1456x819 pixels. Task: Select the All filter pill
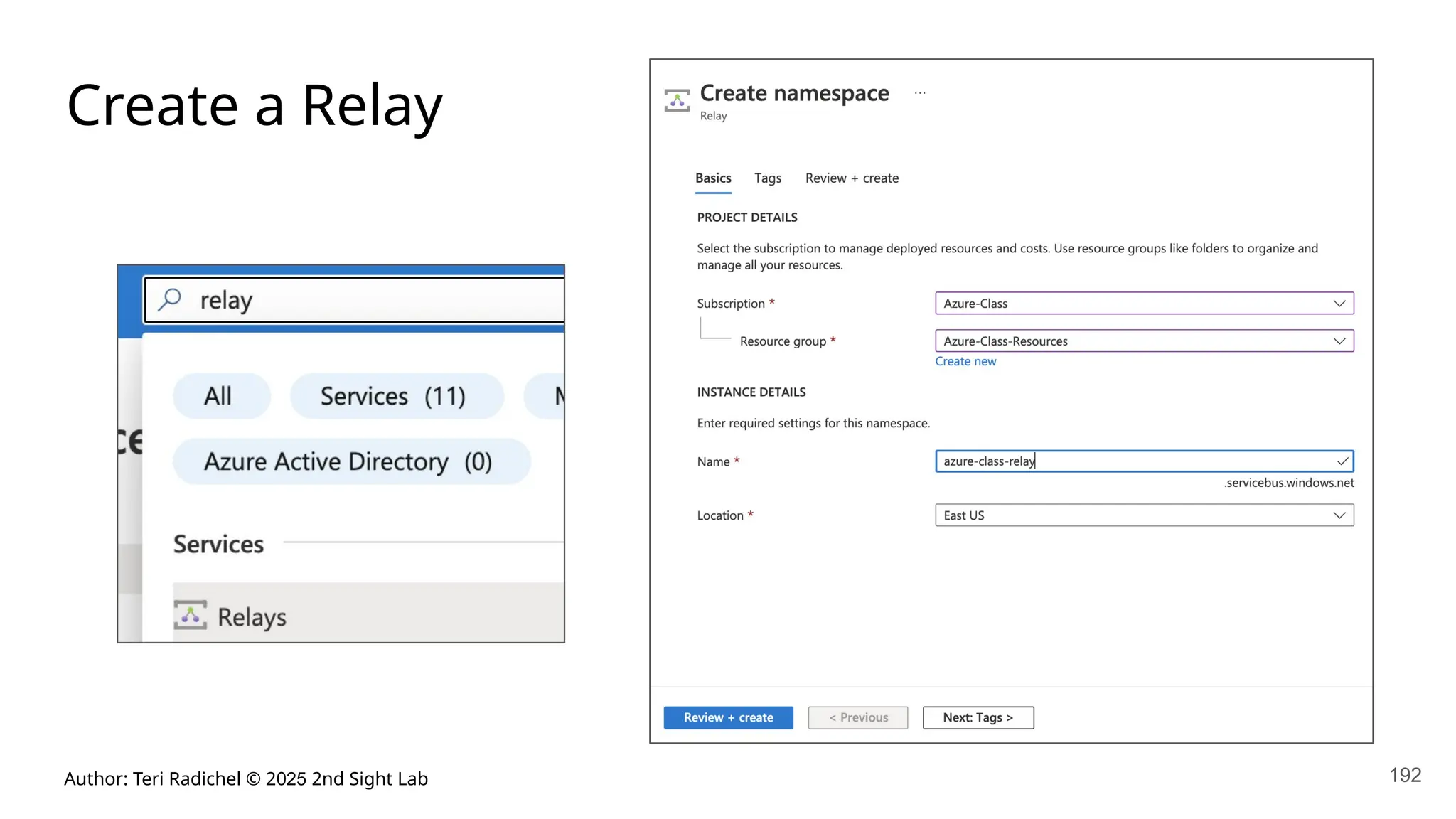coord(218,396)
